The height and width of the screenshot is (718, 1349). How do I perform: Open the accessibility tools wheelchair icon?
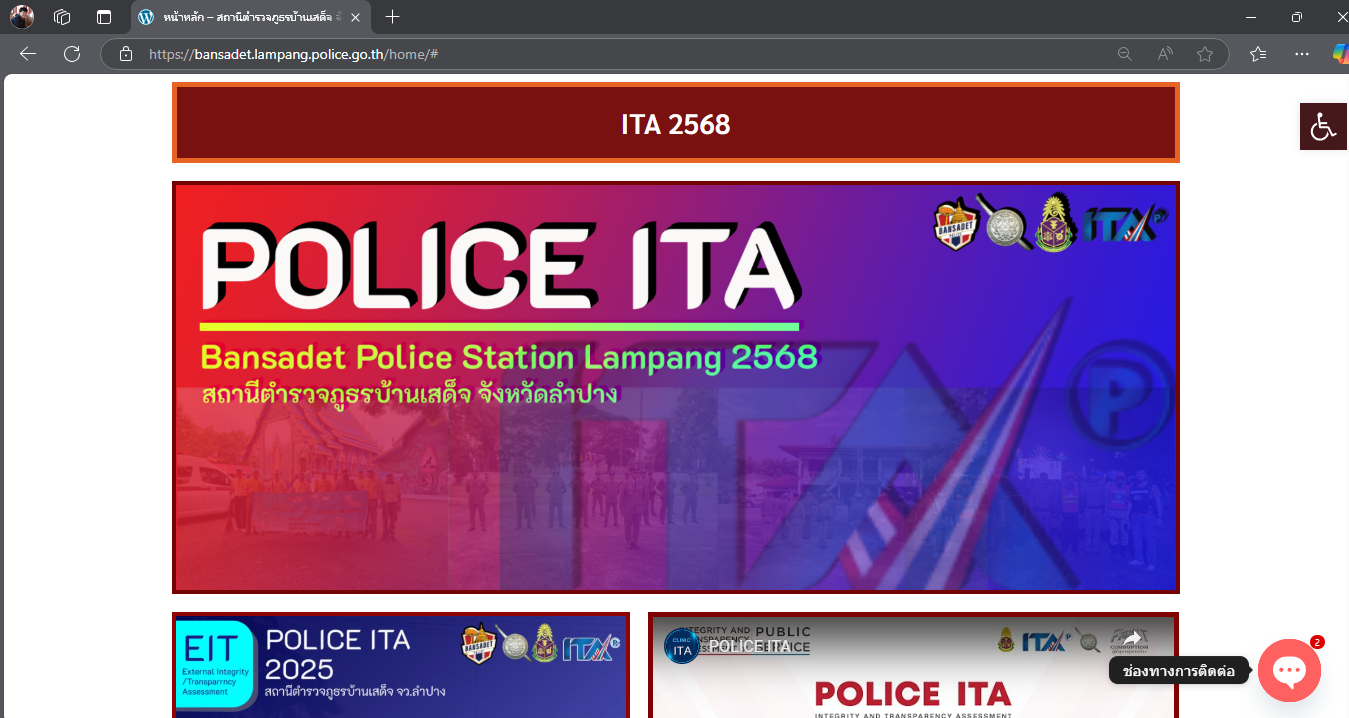click(x=1323, y=127)
